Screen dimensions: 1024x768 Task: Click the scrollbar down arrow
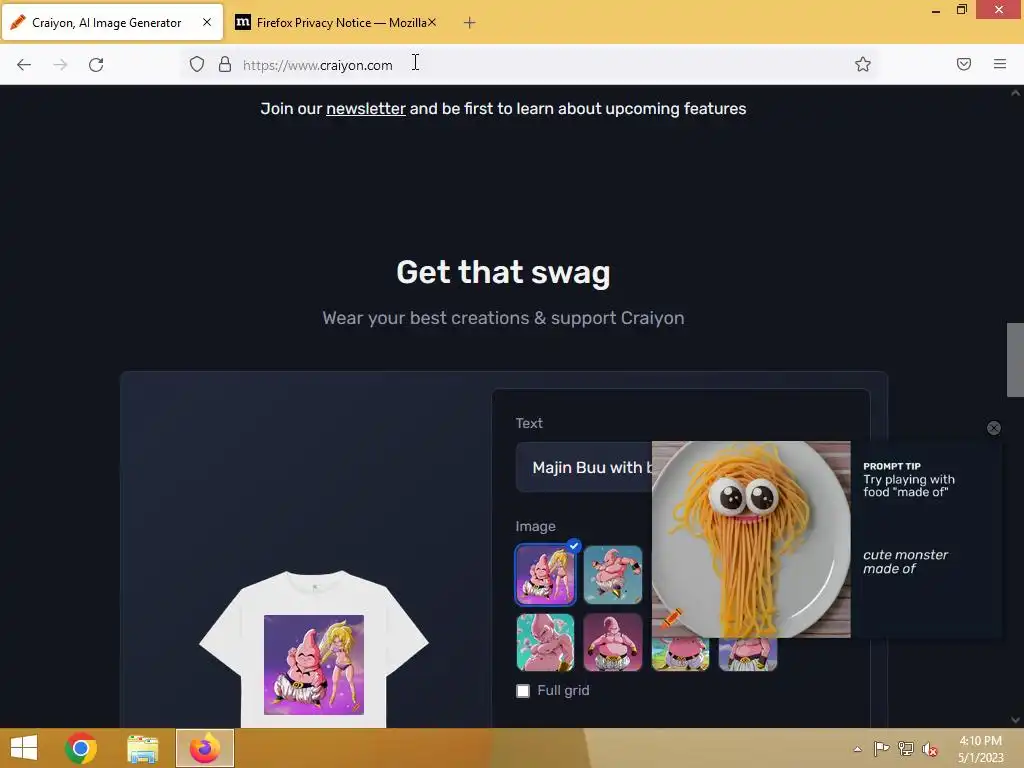coord(1015,720)
